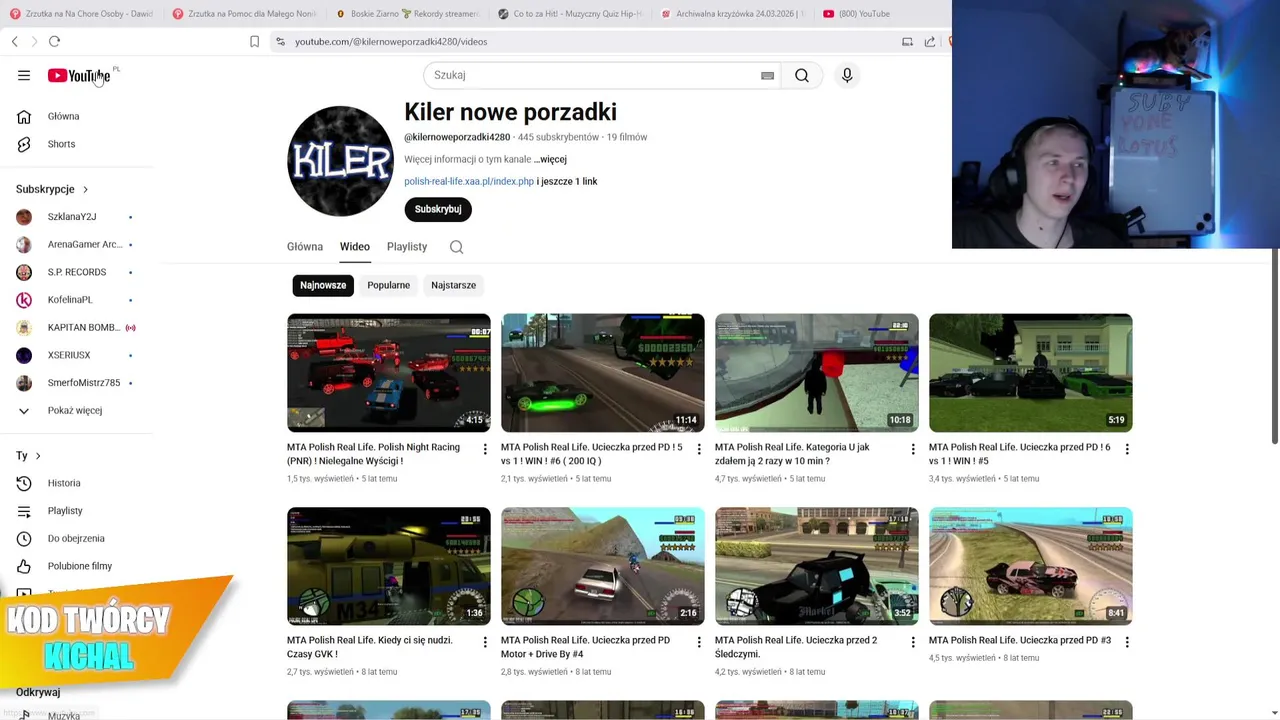This screenshot has height=720, width=1280.
Task: Open options menu for Motor + Drive By #4 video
Action: [x=699, y=642]
